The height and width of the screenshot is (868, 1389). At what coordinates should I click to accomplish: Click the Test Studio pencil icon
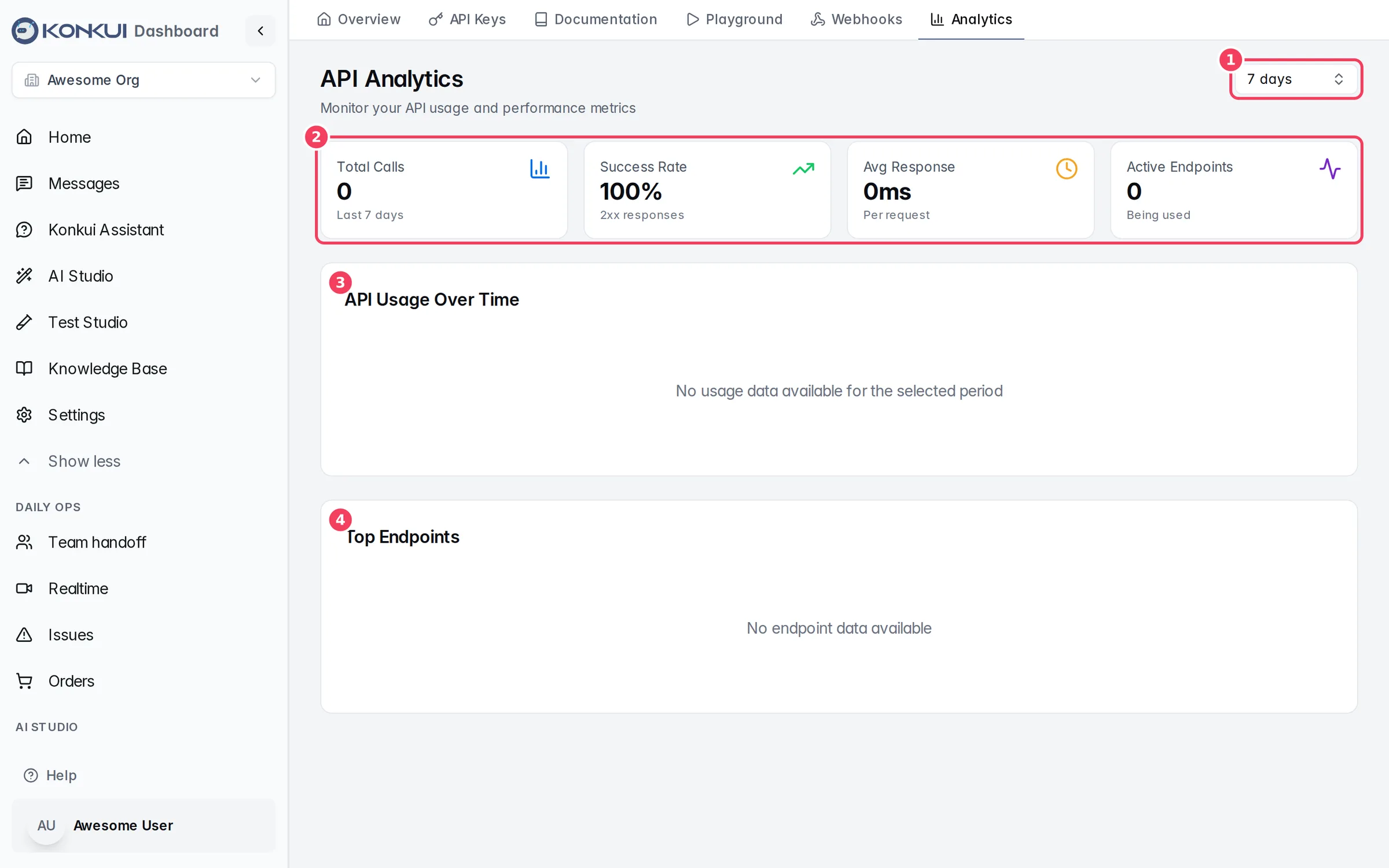(x=24, y=322)
